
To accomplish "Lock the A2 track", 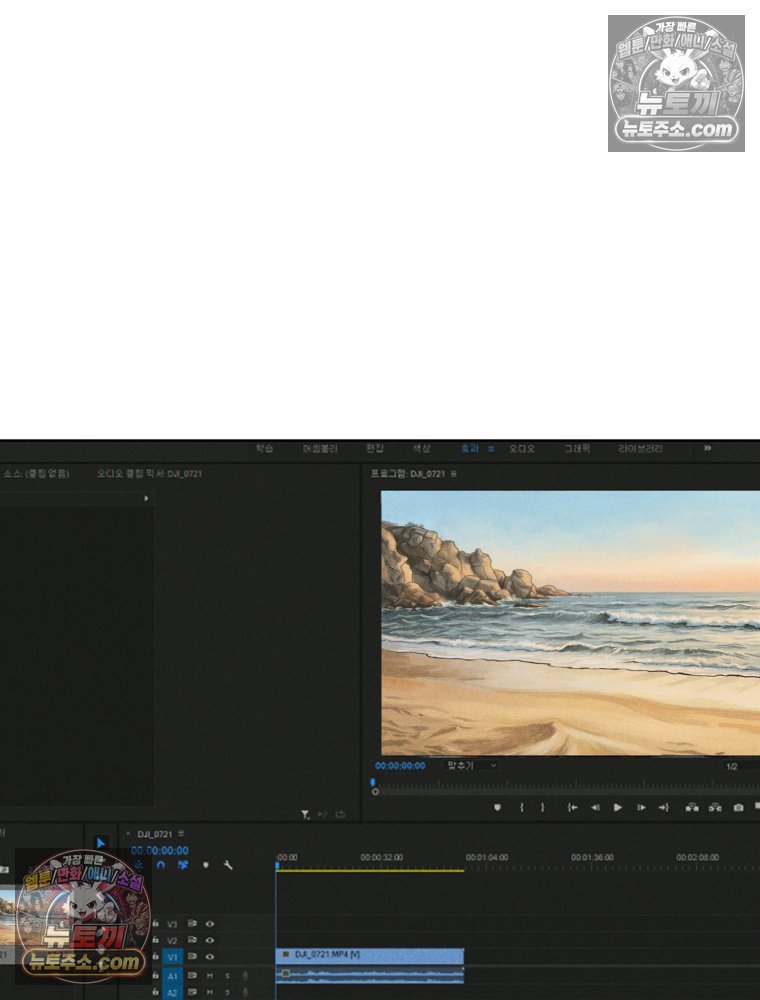I will pos(155,992).
